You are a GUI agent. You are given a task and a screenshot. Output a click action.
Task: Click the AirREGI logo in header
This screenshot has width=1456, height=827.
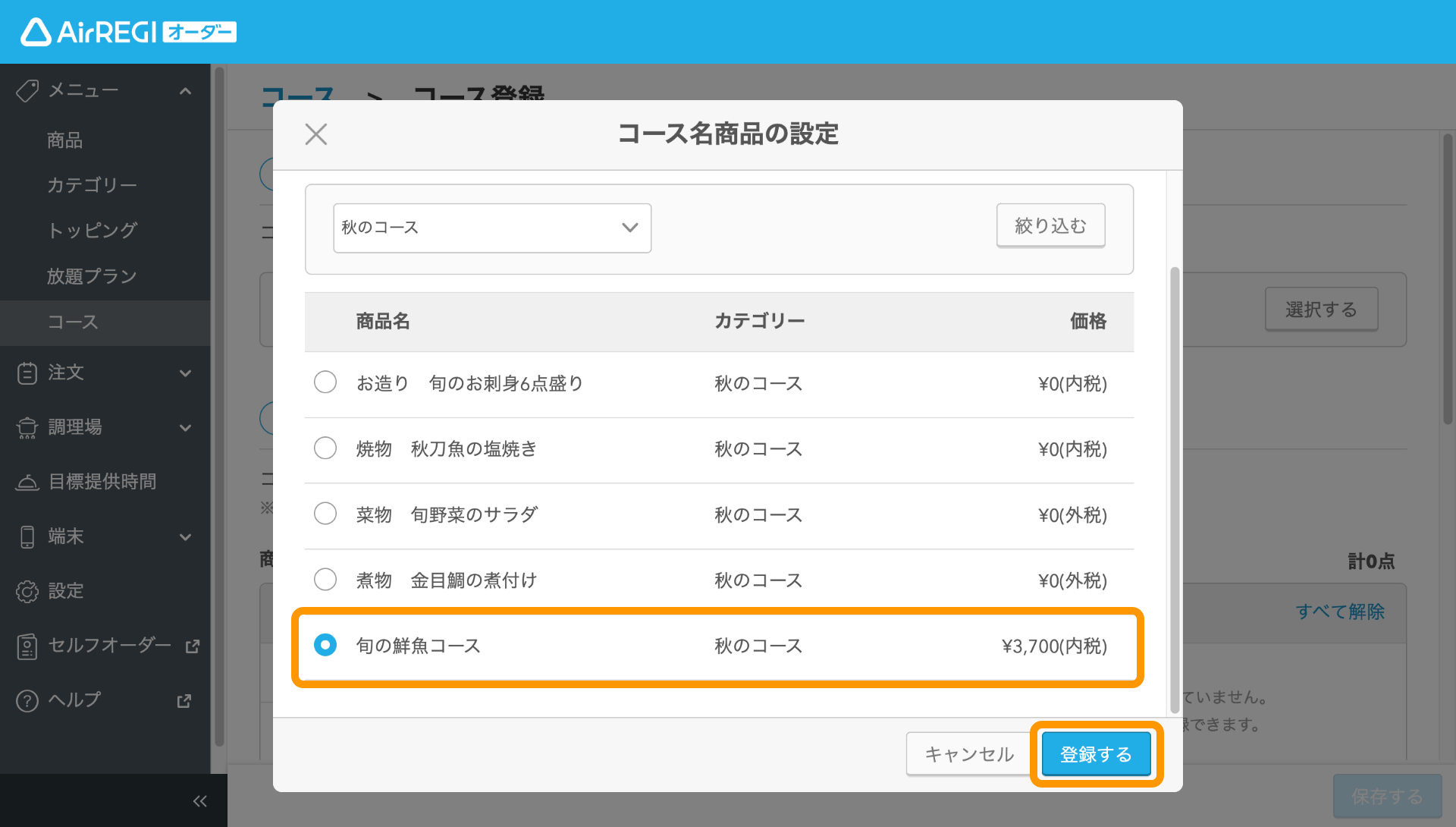pyautogui.click(x=128, y=32)
